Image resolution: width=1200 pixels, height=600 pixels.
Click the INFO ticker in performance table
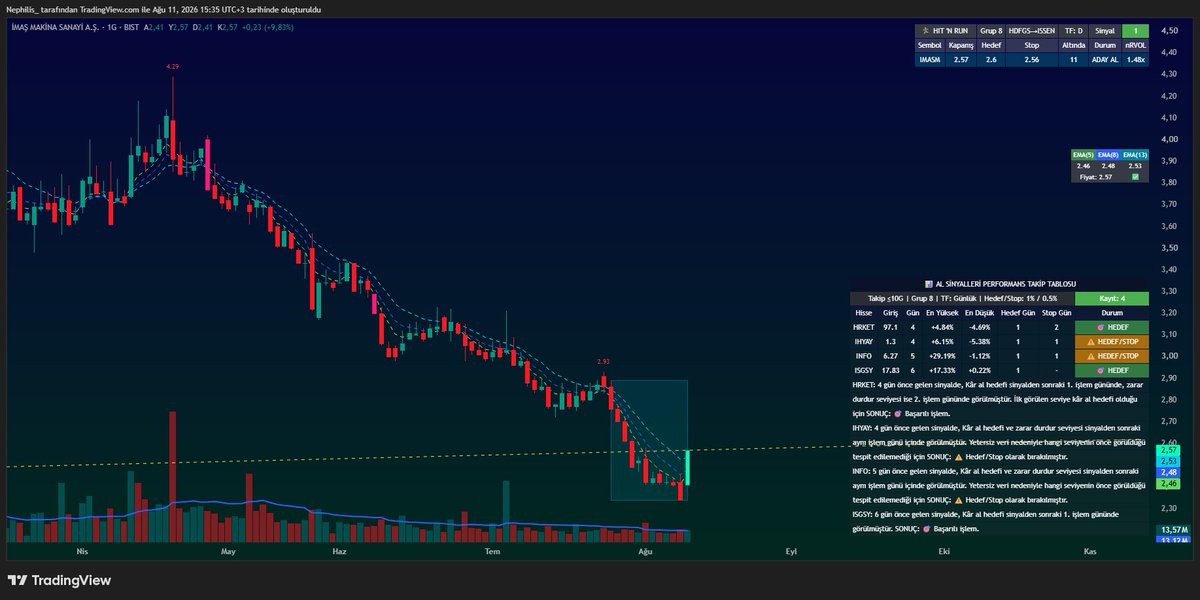[x=863, y=355]
